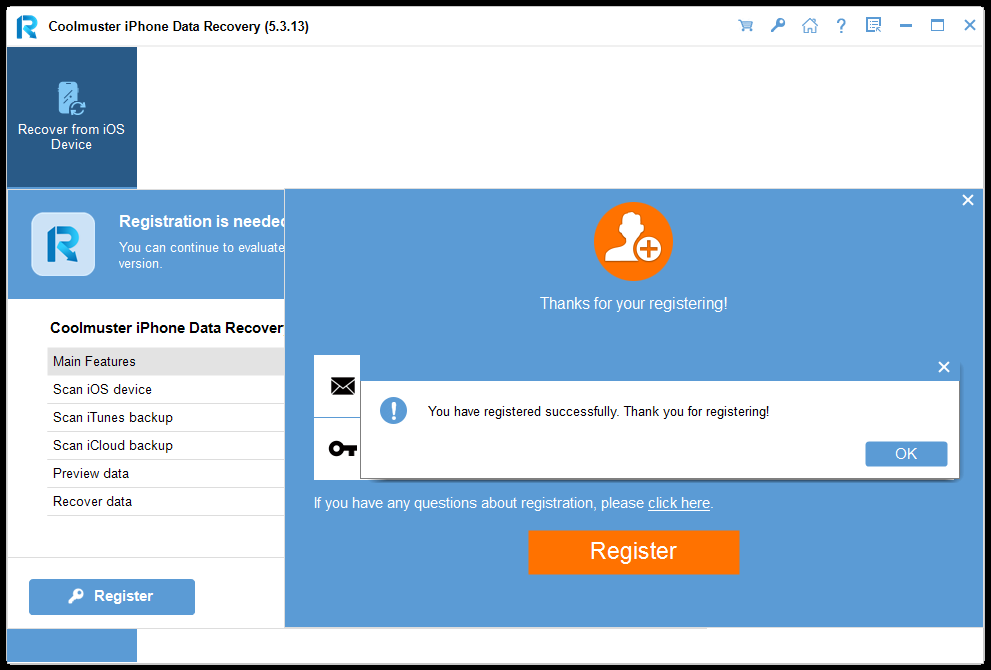This screenshot has height=670, width=991.
Task: Select the Scan iTunes backup row
Action: 165,417
